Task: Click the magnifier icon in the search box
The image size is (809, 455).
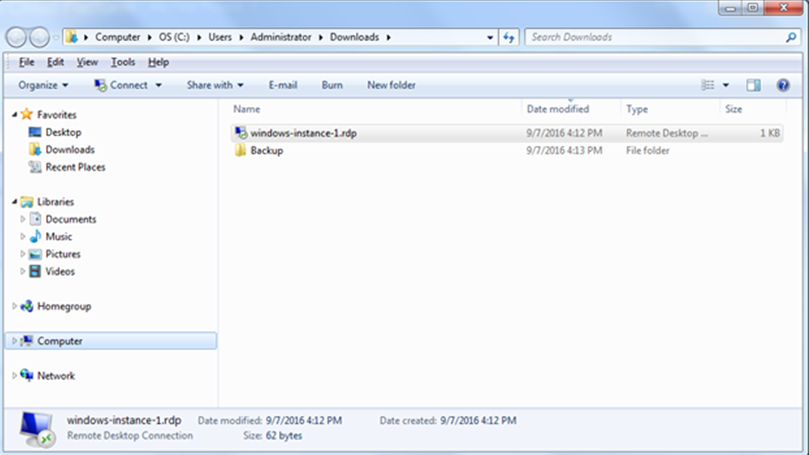Action: click(791, 37)
